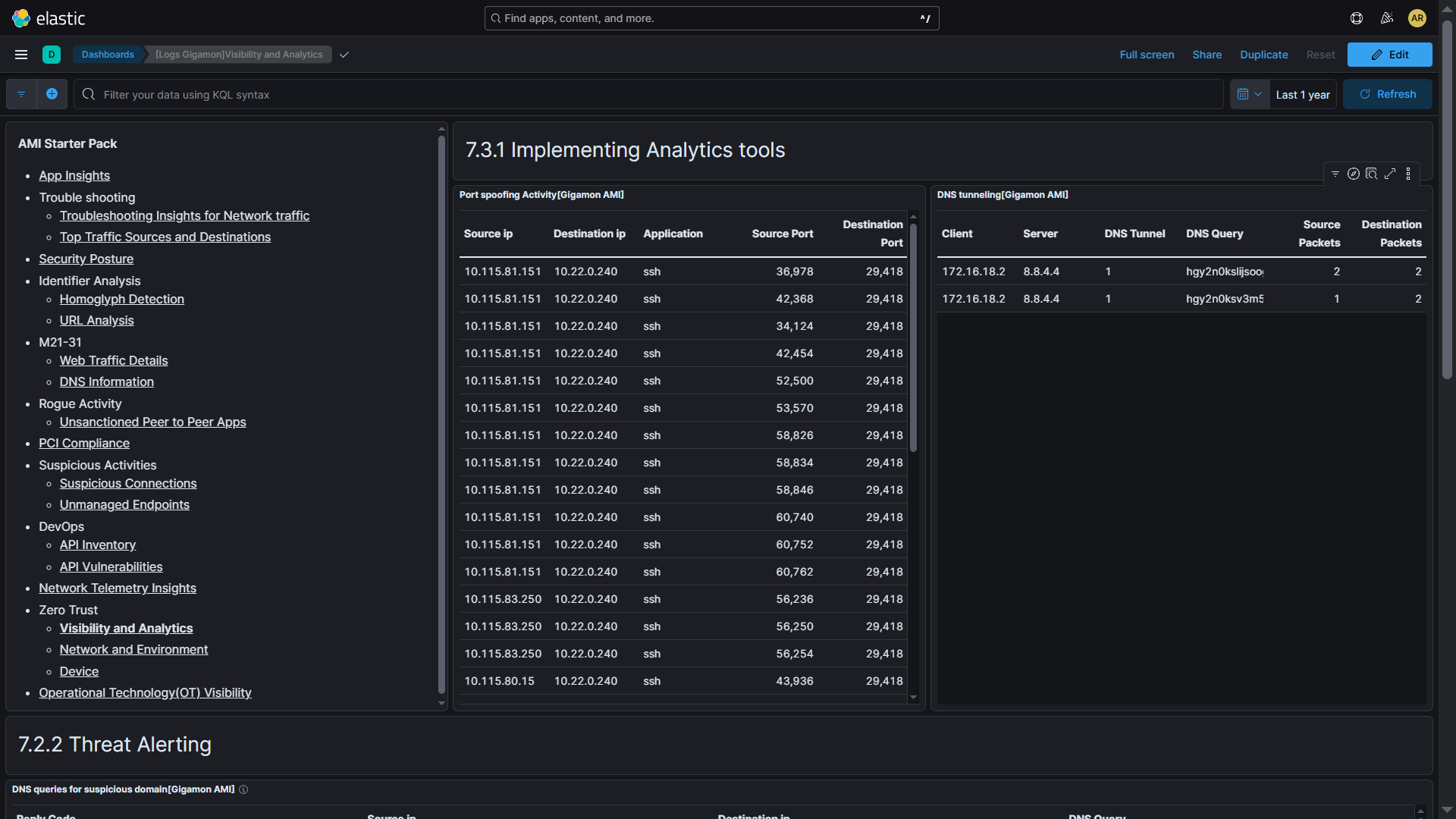Open the AR user profile avatar
Image resolution: width=1456 pixels, height=819 pixels.
tap(1417, 17)
